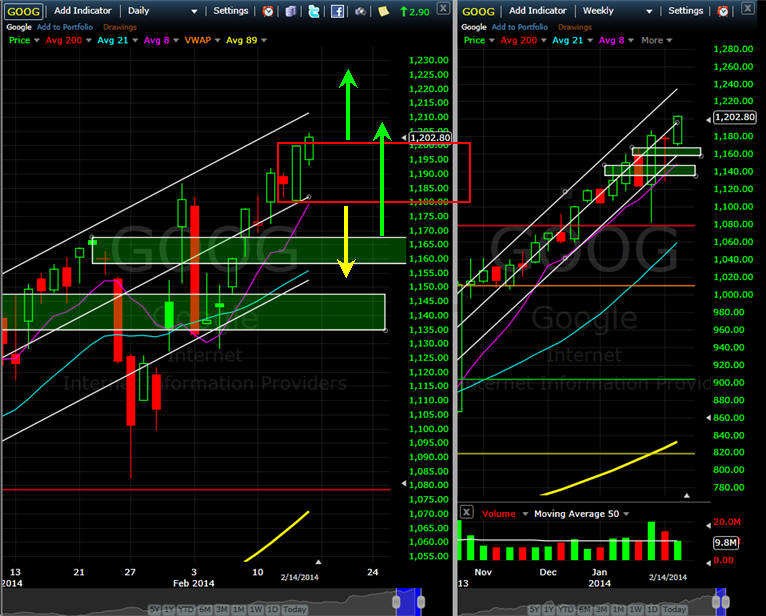Open the yellow sticky note icon in Daily chart
Screen dimensions: 766x616
click(383, 11)
